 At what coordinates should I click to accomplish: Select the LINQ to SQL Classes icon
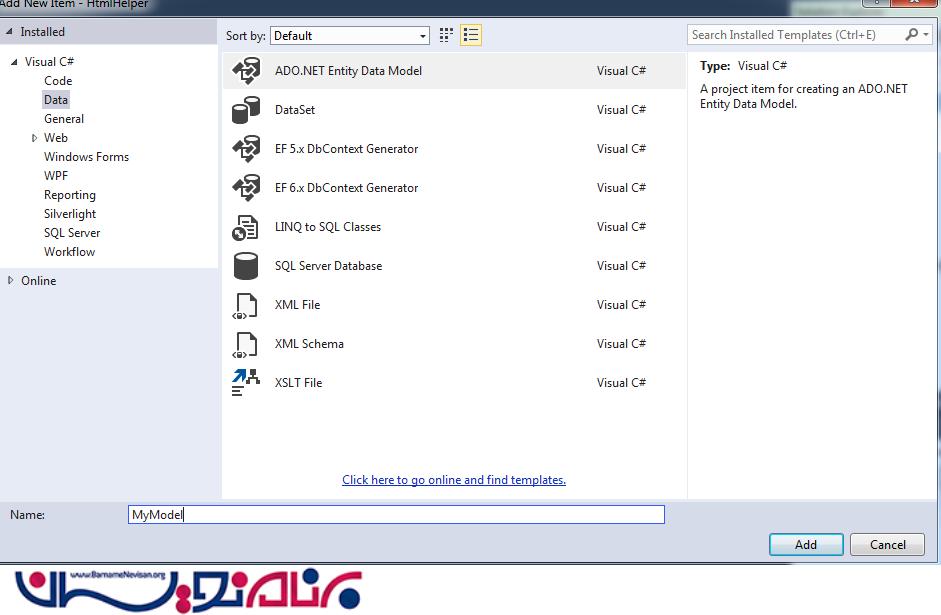(x=245, y=227)
